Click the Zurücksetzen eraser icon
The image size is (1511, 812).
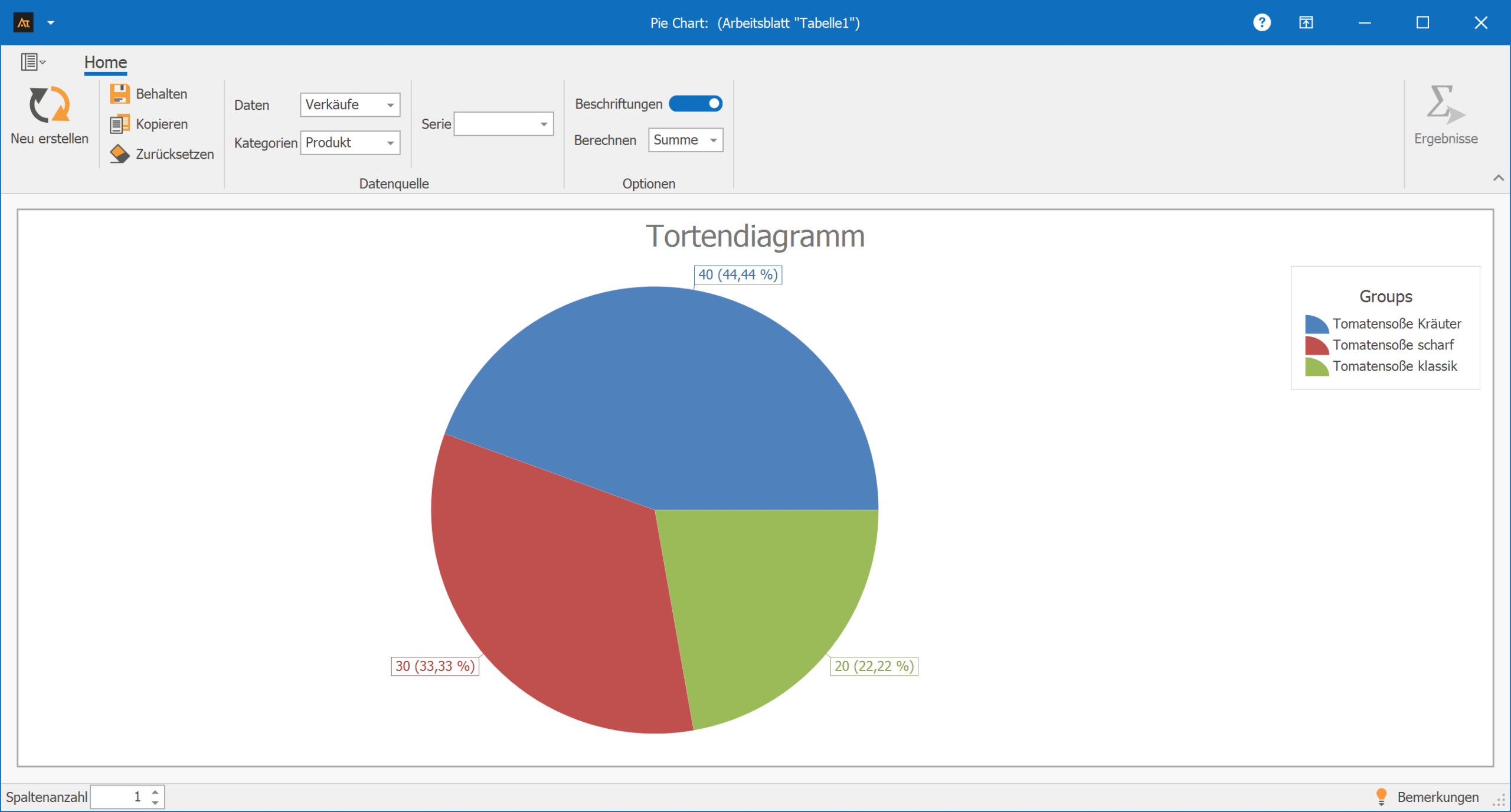pyautogui.click(x=119, y=154)
